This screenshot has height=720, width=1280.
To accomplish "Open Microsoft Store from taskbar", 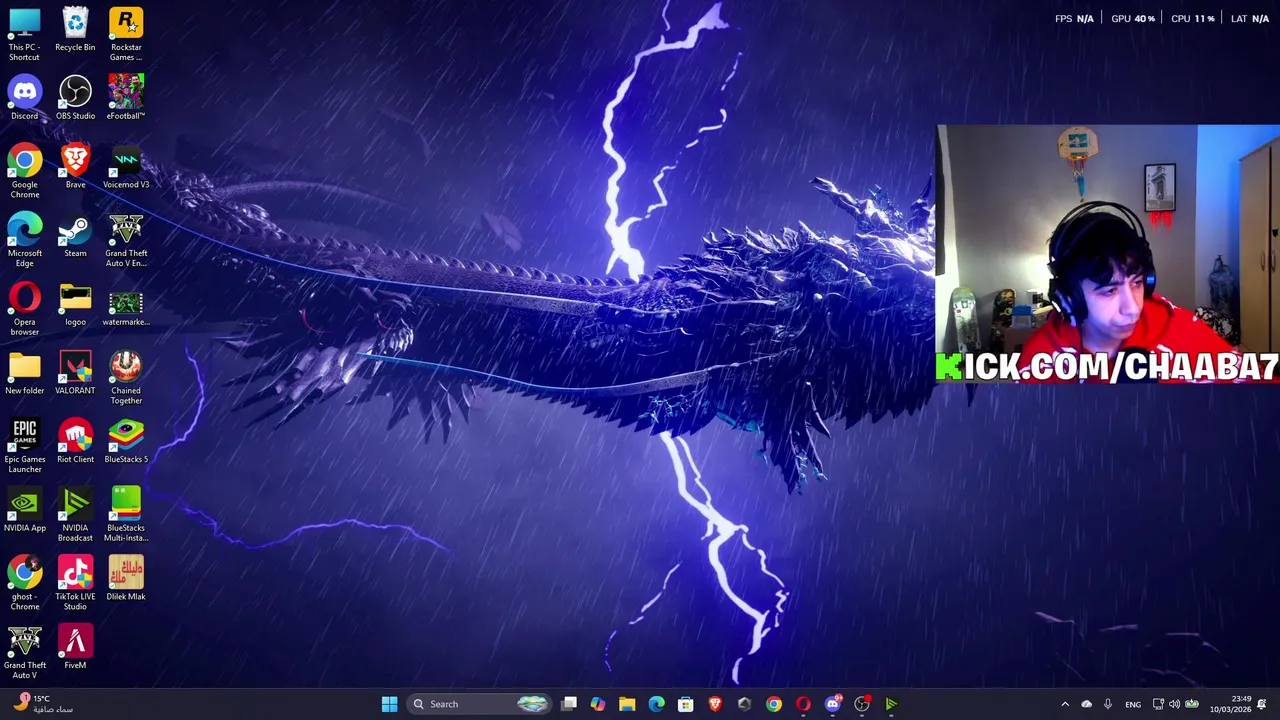I will (686, 704).
